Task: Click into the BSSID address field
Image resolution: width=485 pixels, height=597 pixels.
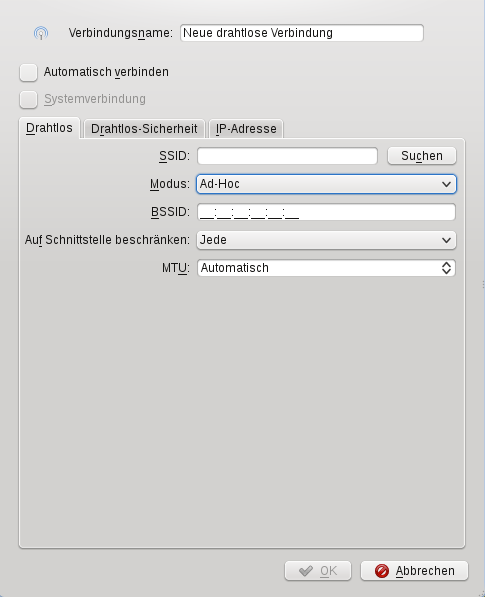Action: point(326,212)
